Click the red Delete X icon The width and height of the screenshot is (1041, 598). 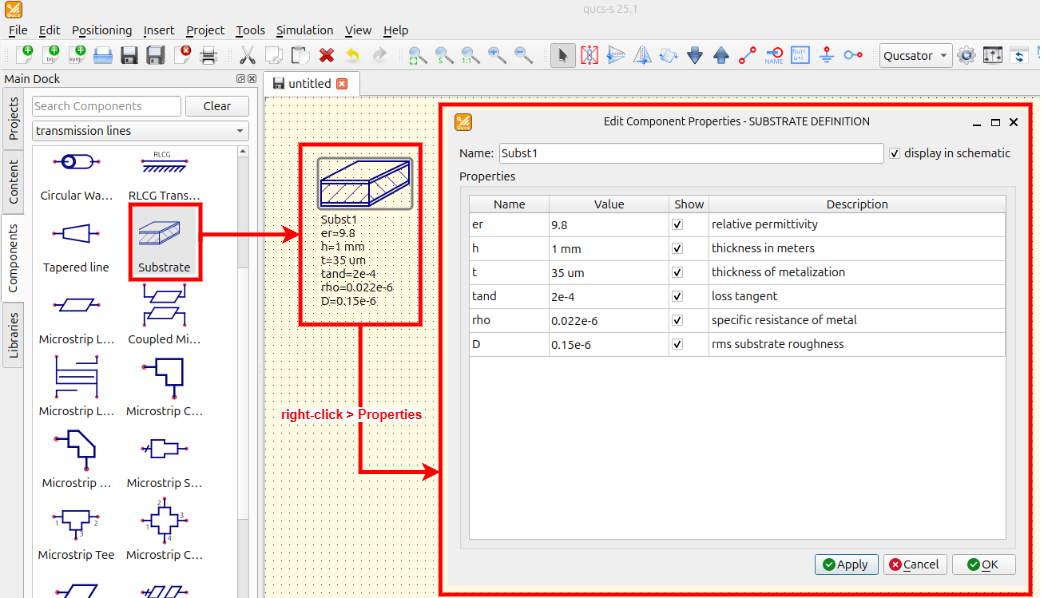[x=327, y=55]
